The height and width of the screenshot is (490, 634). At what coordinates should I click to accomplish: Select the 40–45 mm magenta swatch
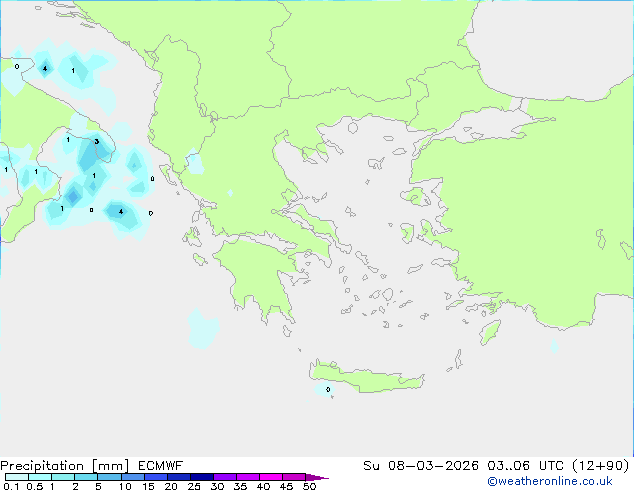coord(271,477)
